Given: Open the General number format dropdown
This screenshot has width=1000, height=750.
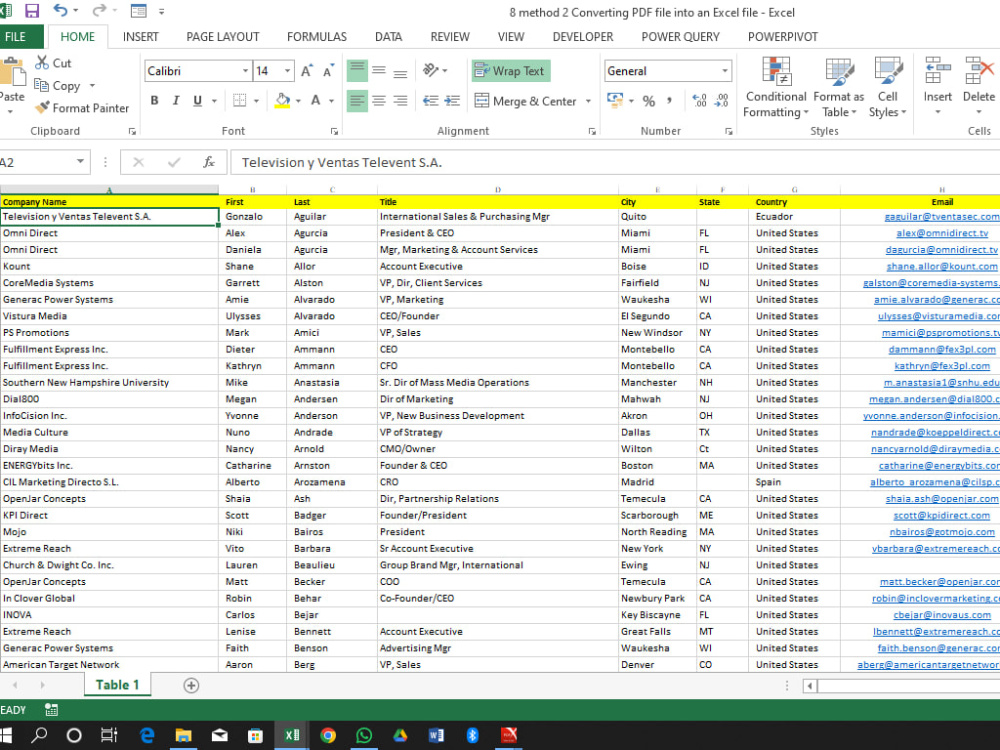Looking at the screenshot, I should coord(725,71).
